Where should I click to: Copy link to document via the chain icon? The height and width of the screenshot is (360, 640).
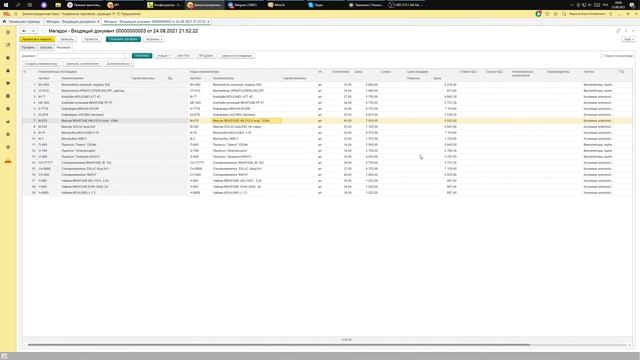618,31
